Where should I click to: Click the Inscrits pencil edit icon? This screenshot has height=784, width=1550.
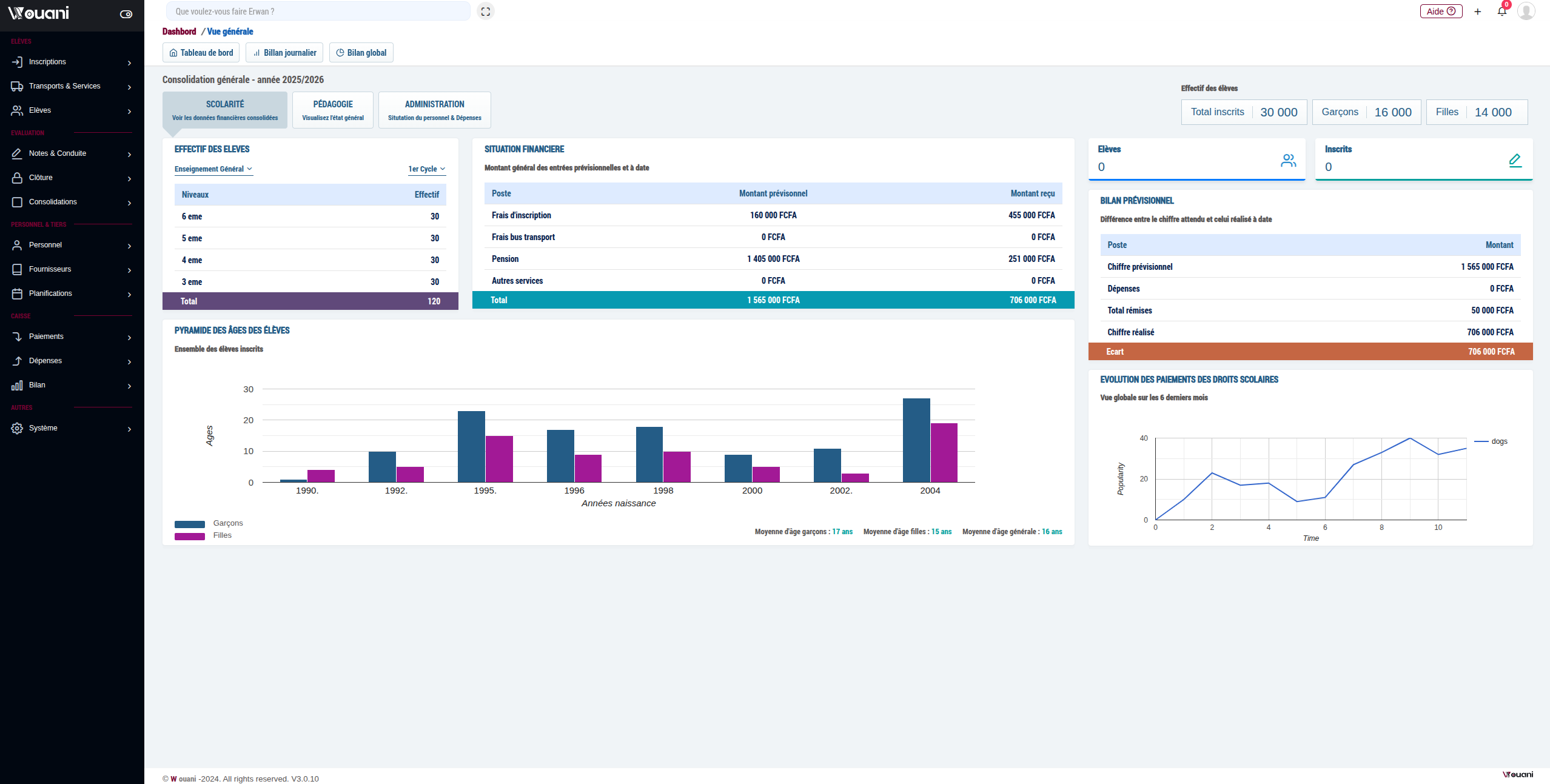pyautogui.click(x=1515, y=160)
